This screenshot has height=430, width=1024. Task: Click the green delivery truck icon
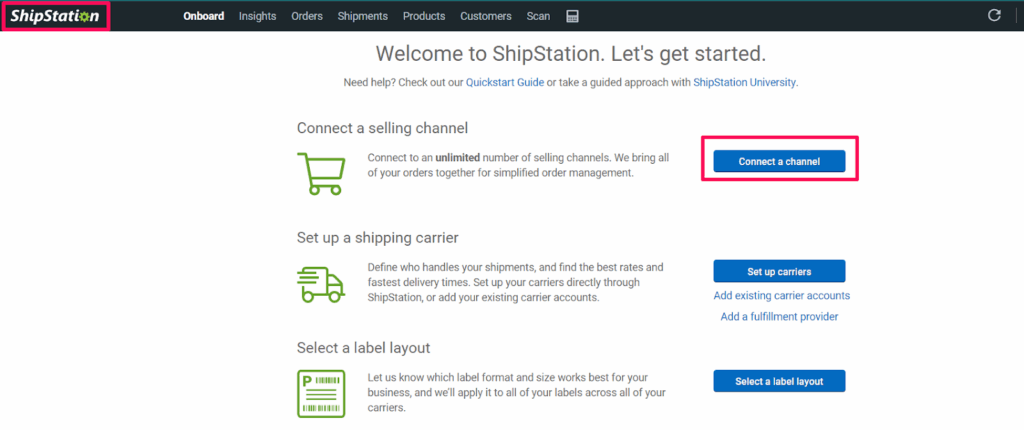[x=321, y=284]
